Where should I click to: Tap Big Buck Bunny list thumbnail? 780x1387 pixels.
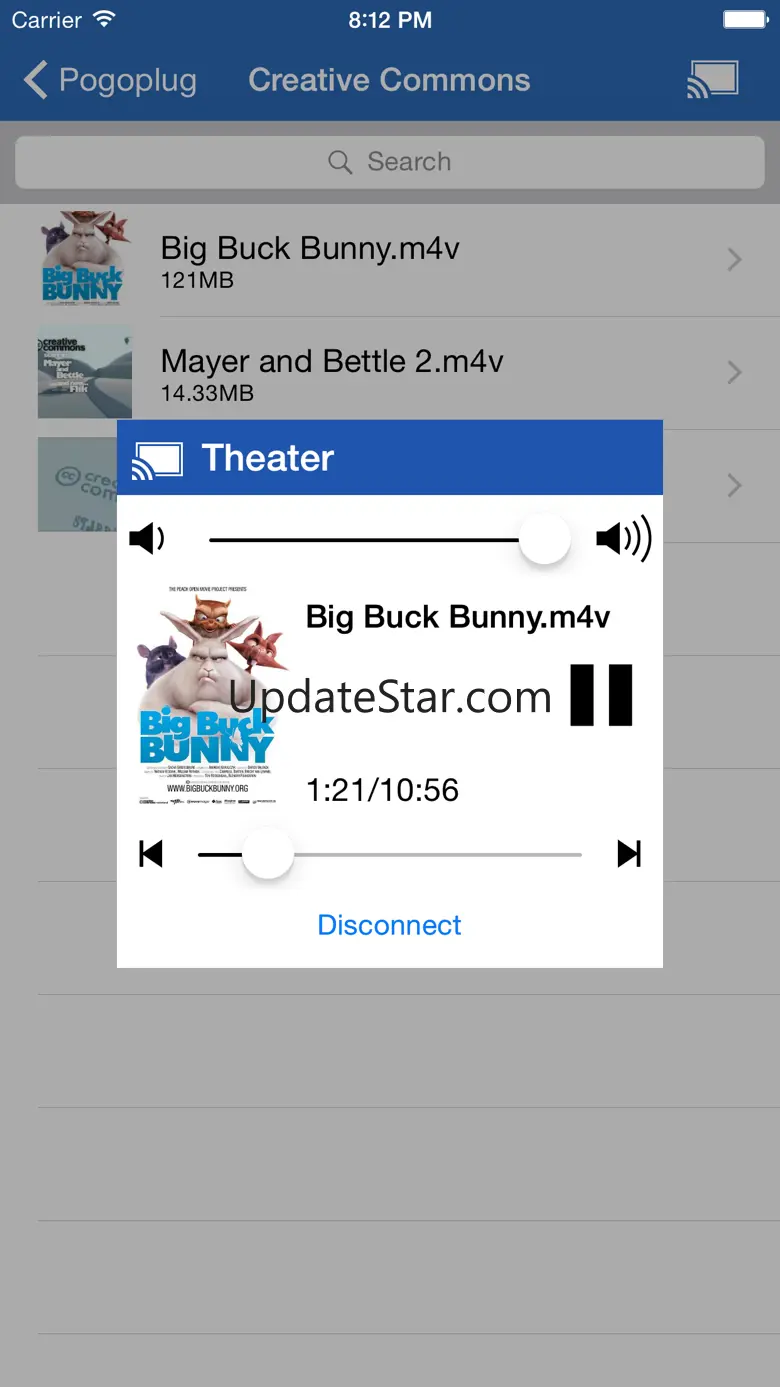[x=85, y=260]
